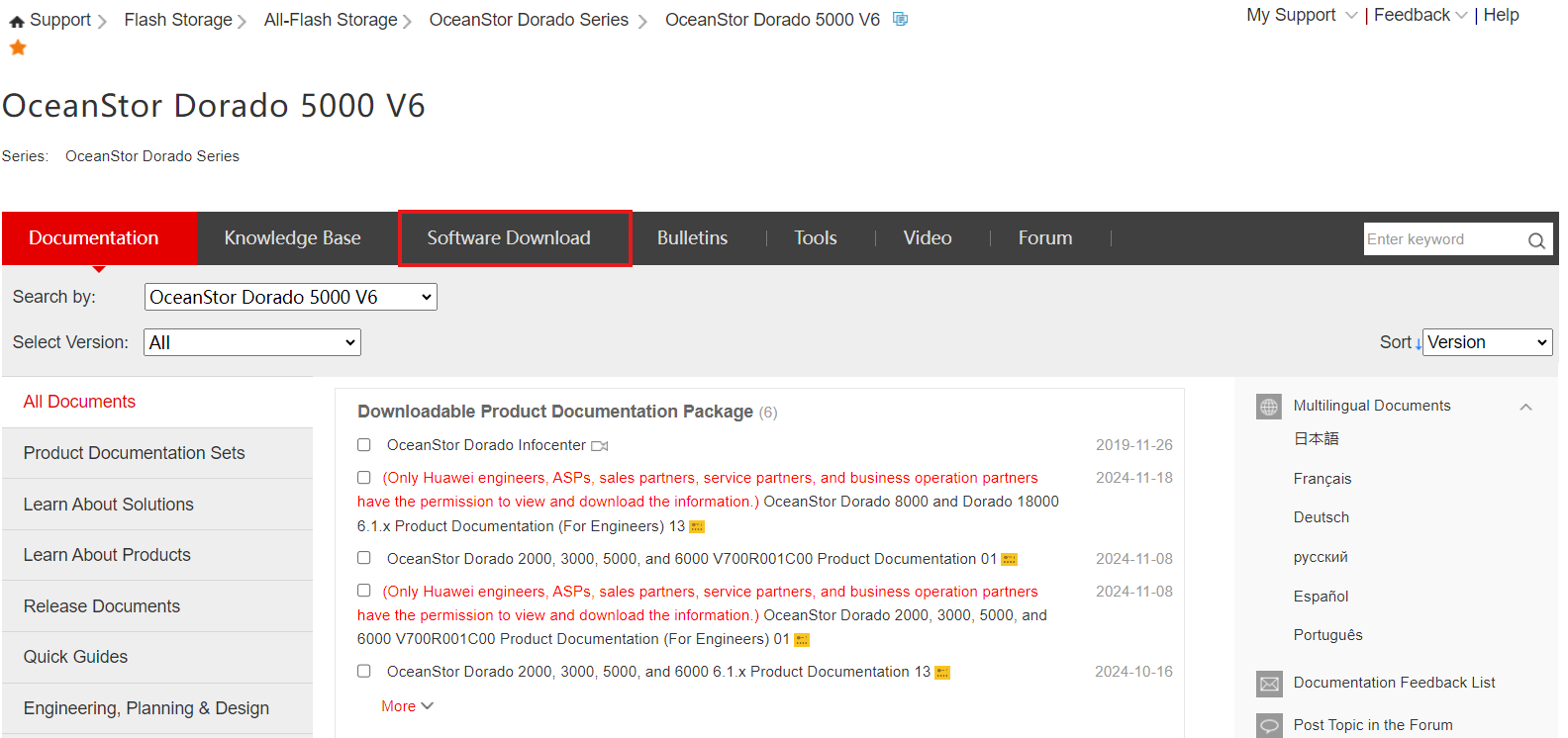Click the sort direction arrow next to Sort
Screen dimensions: 1568x738
click(x=1419, y=343)
